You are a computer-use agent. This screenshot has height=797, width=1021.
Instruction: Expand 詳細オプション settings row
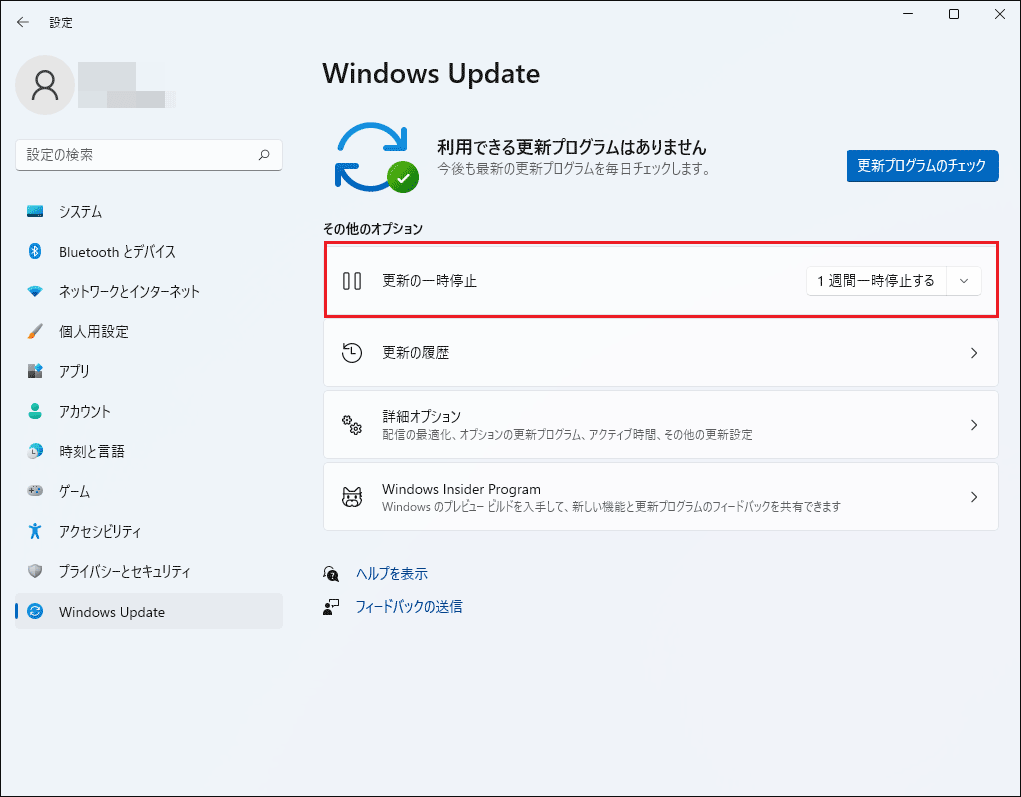tap(660, 424)
